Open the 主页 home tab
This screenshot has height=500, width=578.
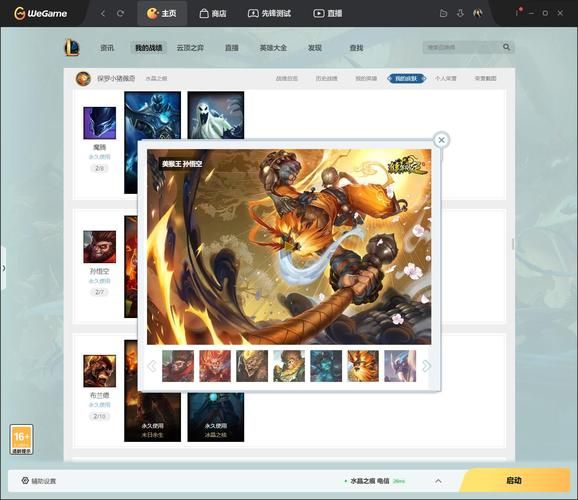coord(162,14)
